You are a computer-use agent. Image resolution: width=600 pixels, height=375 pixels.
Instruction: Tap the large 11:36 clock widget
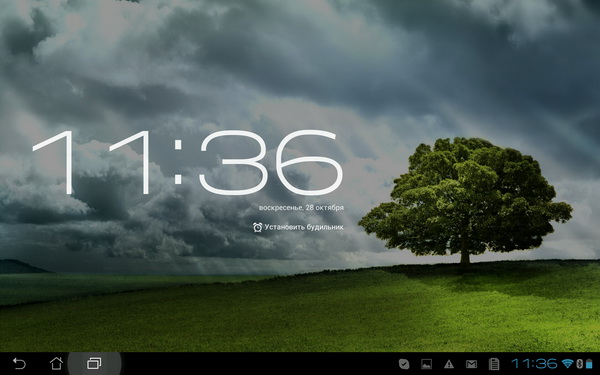[188, 162]
